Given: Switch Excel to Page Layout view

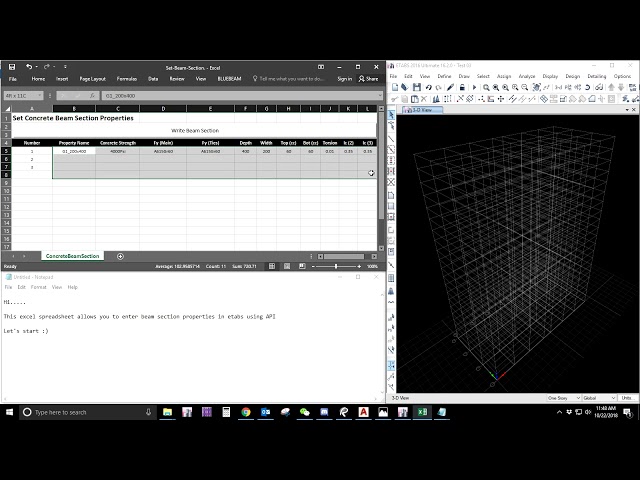Looking at the screenshot, I should tap(287, 266).
